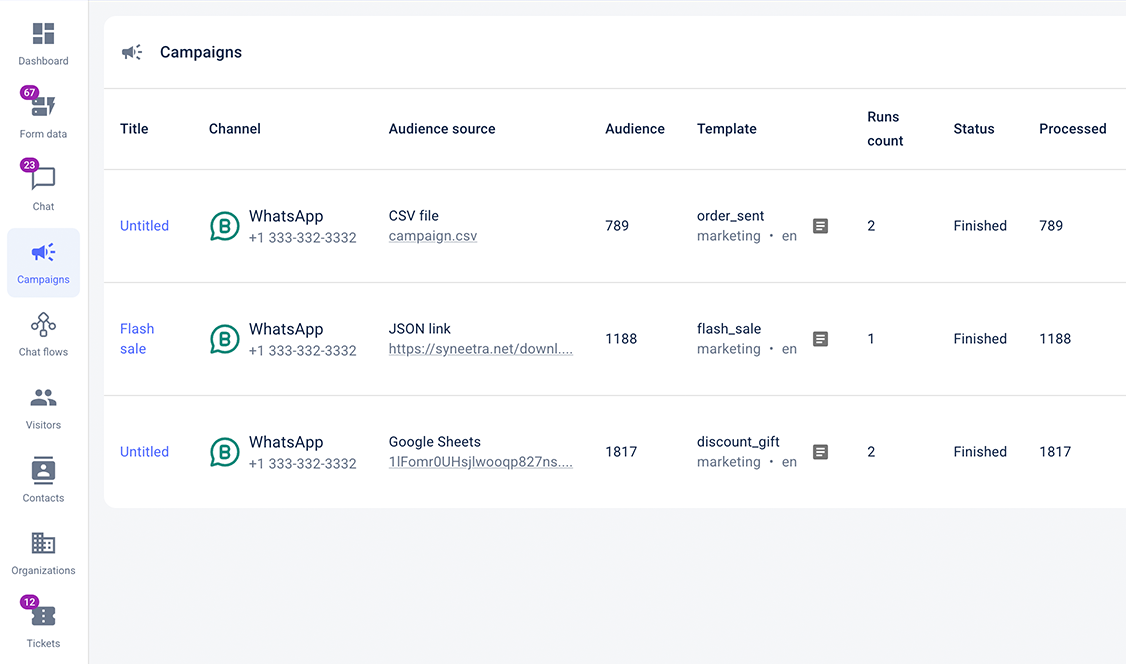
Task: Open the first Untitled campaign
Action: (144, 226)
